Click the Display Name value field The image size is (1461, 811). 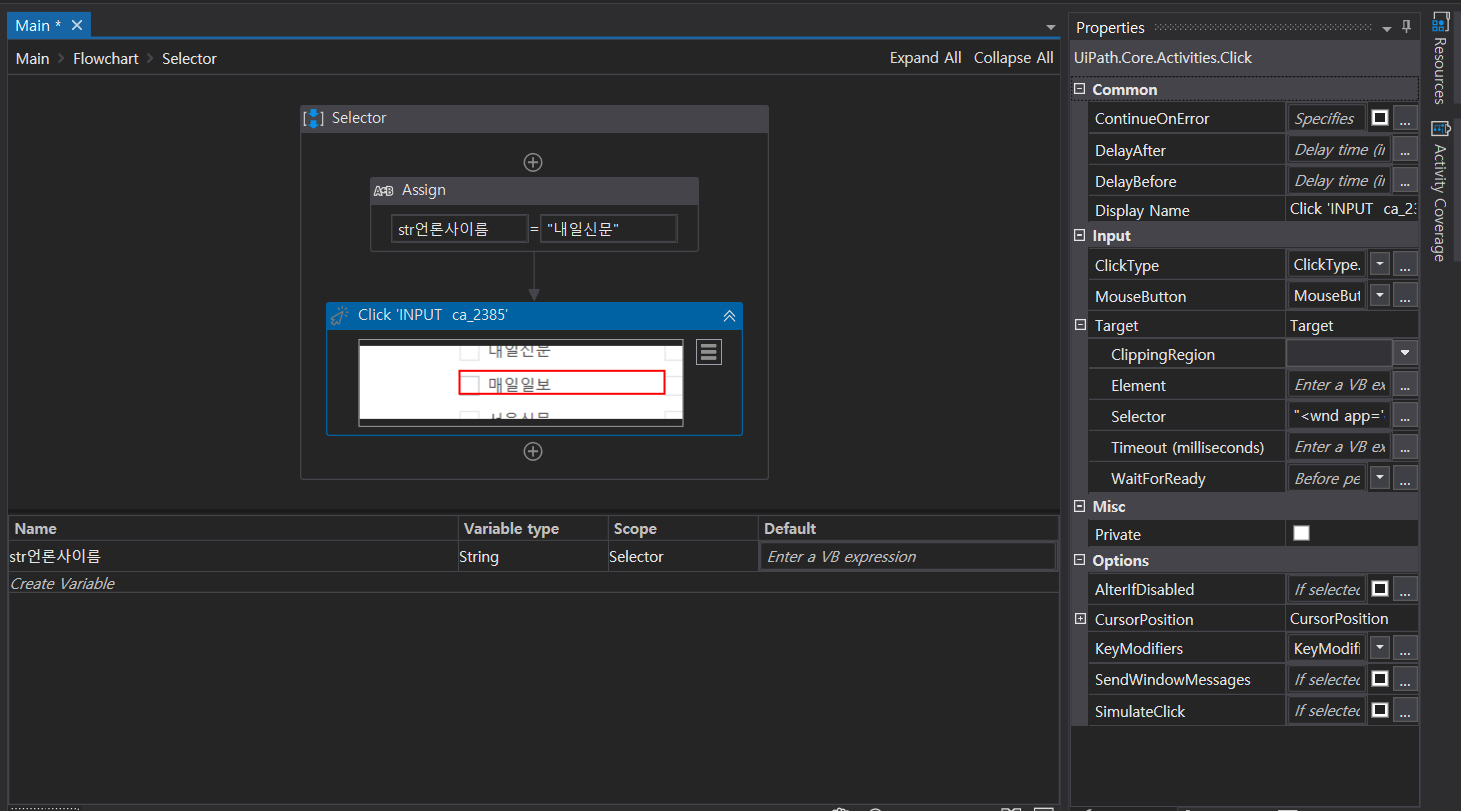(x=1353, y=208)
